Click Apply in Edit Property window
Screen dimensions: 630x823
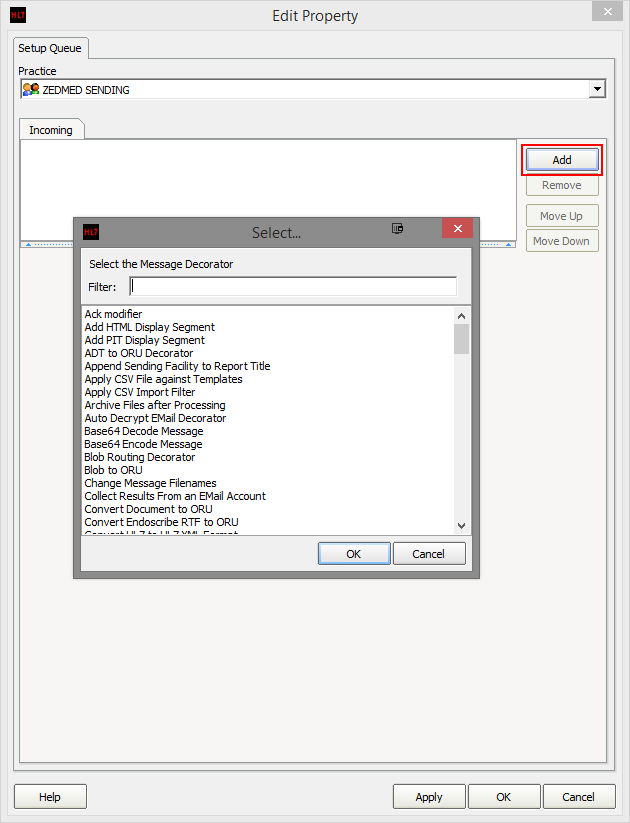pyautogui.click(x=429, y=797)
